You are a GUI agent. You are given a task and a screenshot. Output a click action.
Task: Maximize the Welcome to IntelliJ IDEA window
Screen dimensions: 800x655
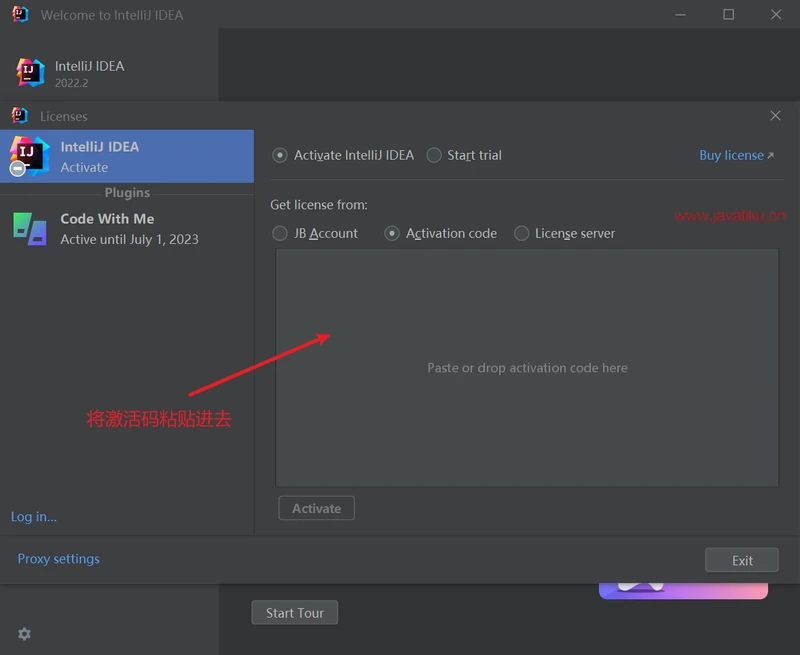[x=728, y=15]
